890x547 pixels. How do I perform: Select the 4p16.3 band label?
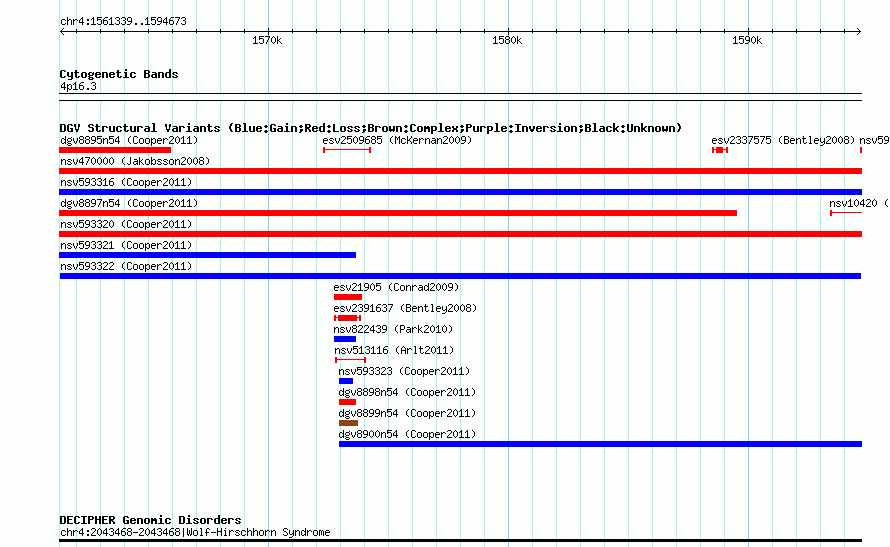pyautogui.click(x=78, y=86)
